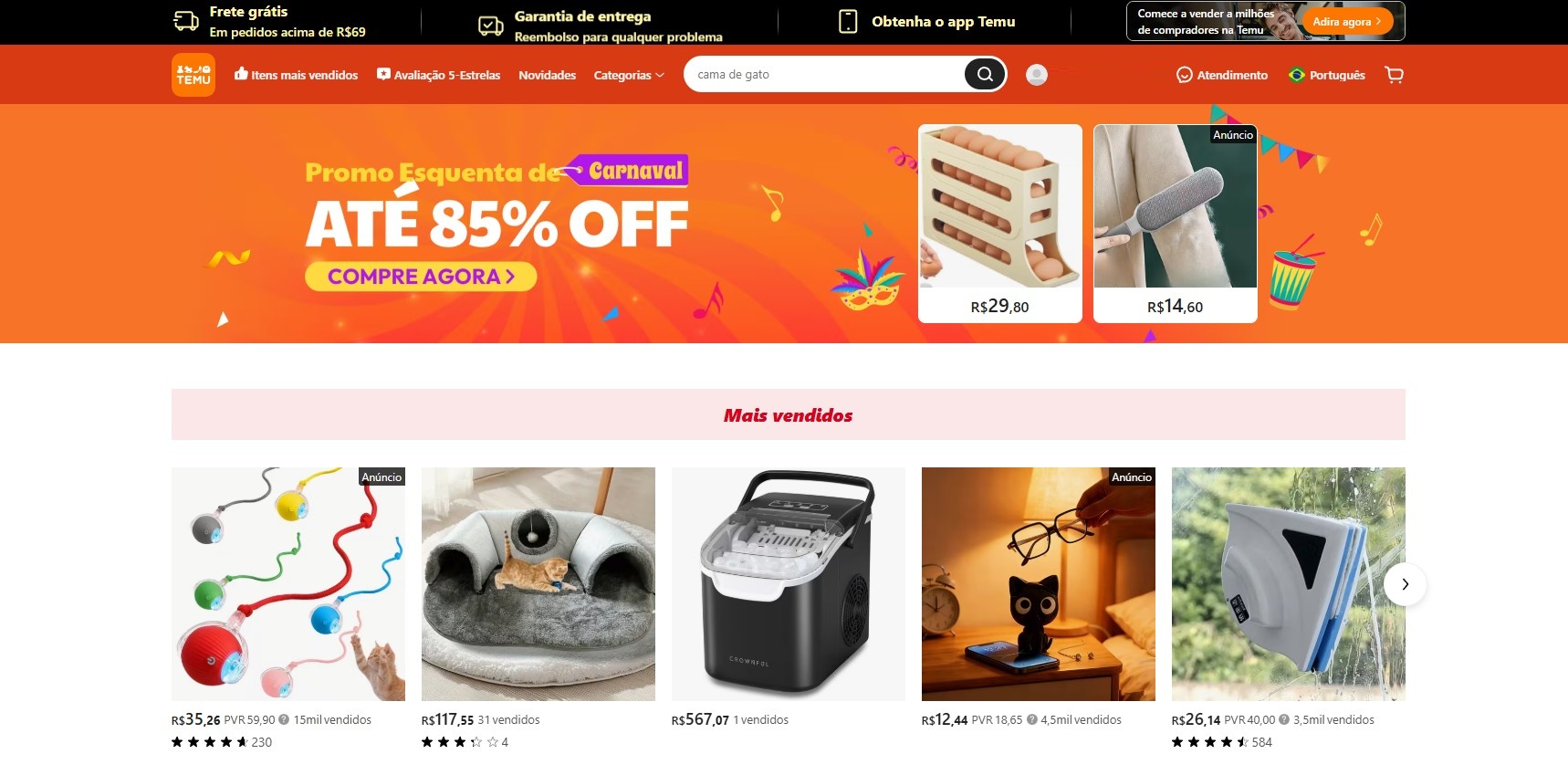Viewport: 1568px width, 775px height.
Task: Open the egg holder R$29,80 product
Action: (1000, 224)
